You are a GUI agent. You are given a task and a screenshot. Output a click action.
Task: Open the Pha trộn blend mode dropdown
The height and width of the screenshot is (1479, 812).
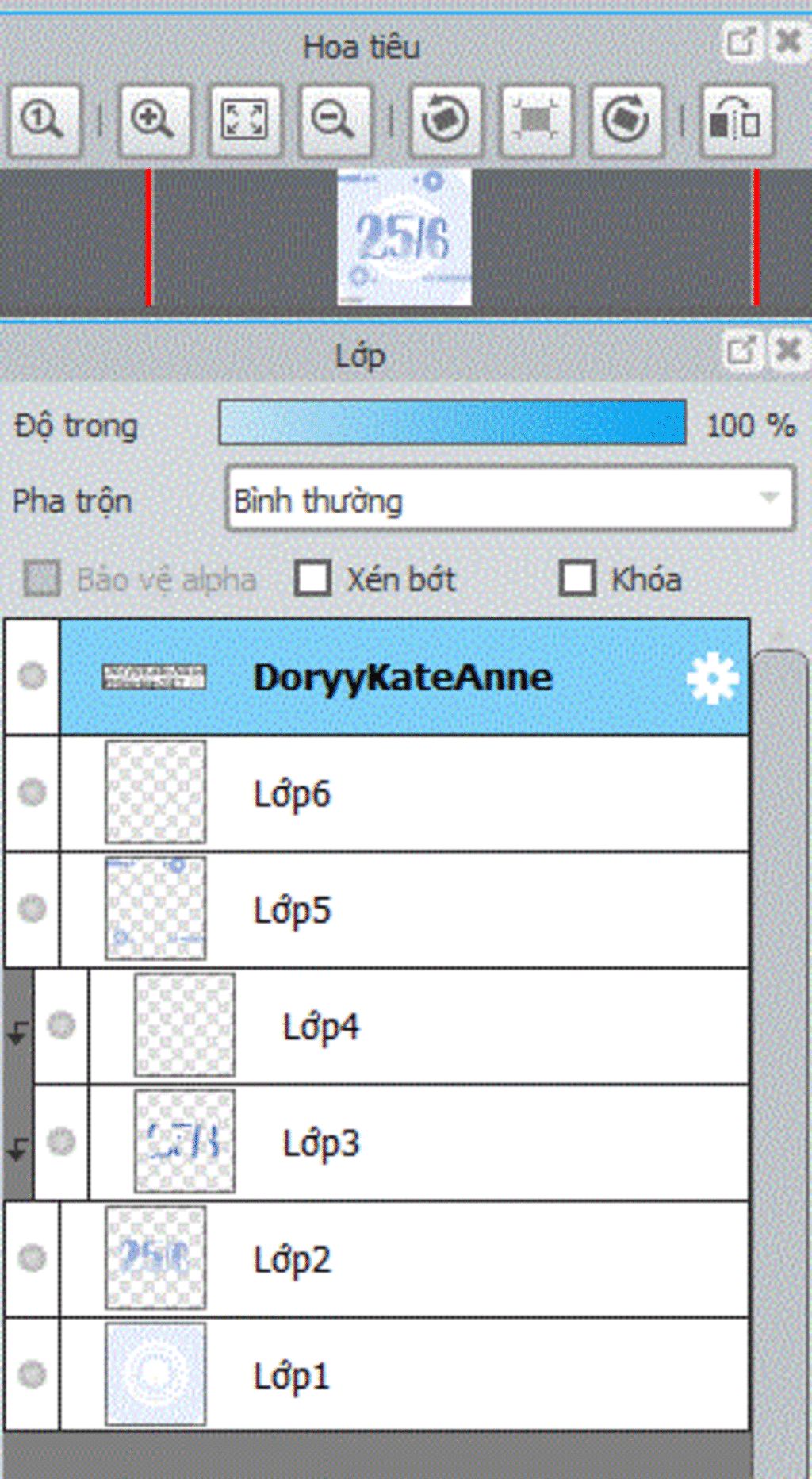click(510, 500)
